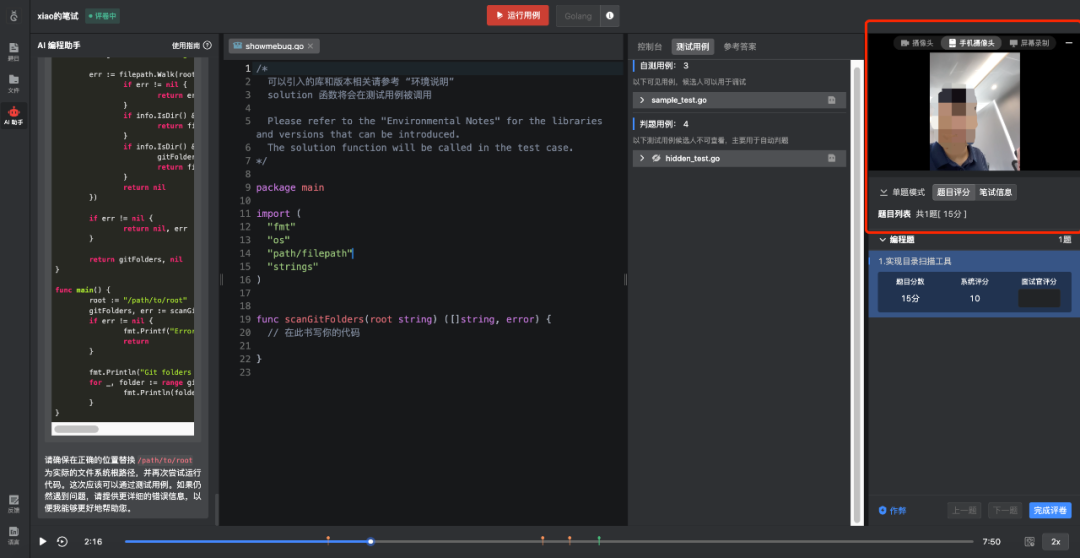Click the func scanGitFolders line in editor
This screenshot has width=1080, height=558.
tap(404, 320)
